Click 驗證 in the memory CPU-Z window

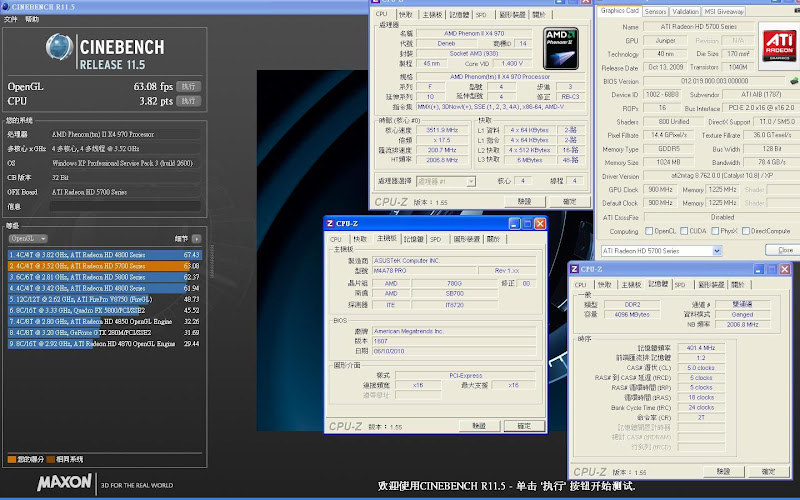point(723,471)
